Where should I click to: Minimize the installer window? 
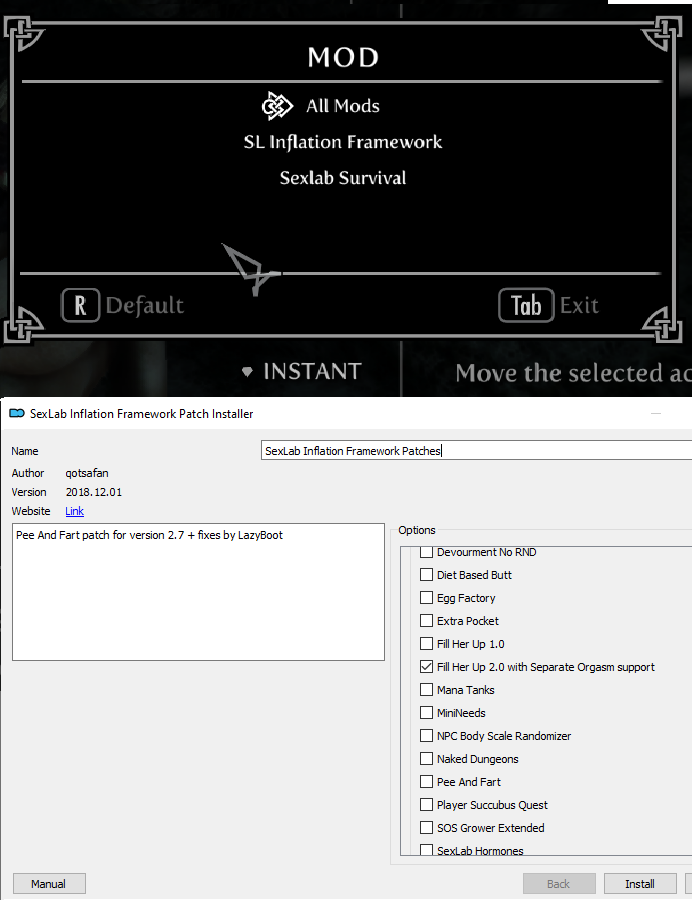pyautogui.click(x=656, y=413)
